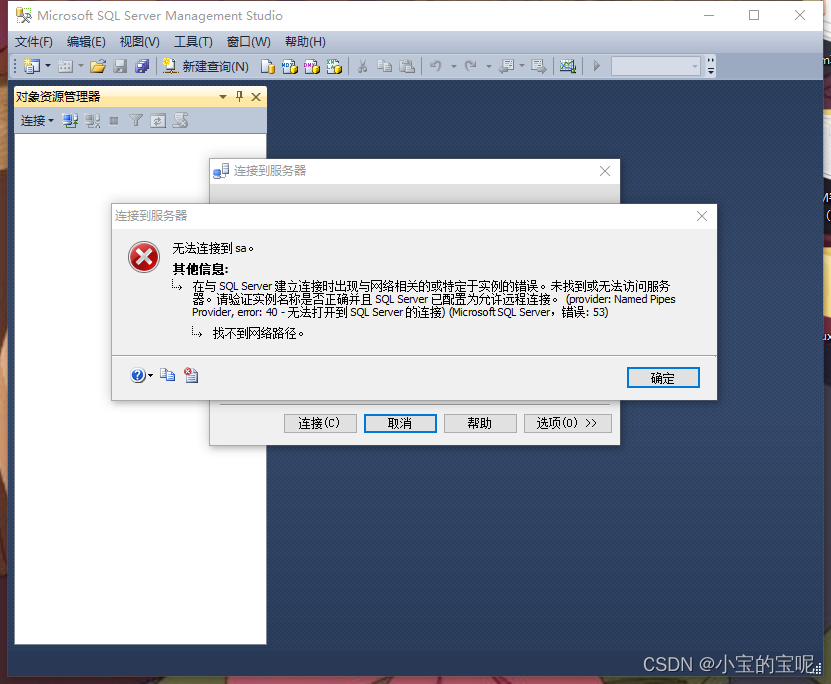The width and height of the screenshot is (831, 684).
Task: Open the 工具 menu
Action: 192,42
